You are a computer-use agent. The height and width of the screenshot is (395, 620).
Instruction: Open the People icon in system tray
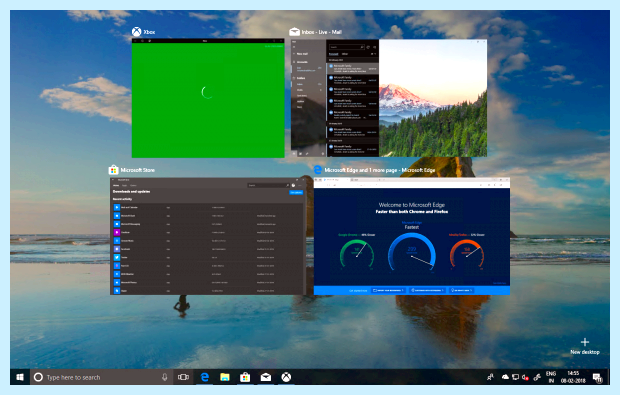point(490,377)
